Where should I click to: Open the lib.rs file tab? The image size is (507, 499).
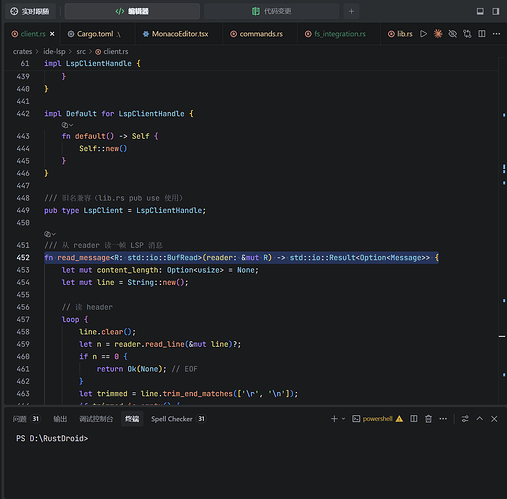pos(400,34)
